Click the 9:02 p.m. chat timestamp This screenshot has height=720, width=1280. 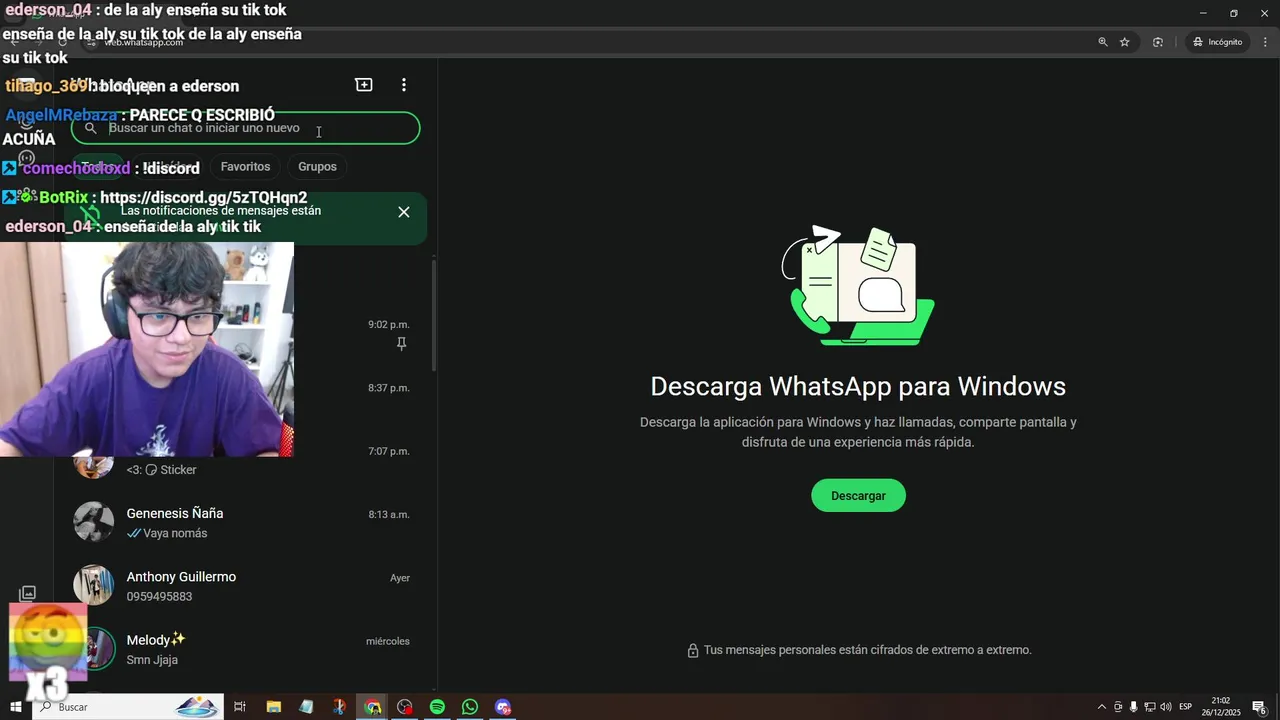pyautogui.click(x=389, y=325)
